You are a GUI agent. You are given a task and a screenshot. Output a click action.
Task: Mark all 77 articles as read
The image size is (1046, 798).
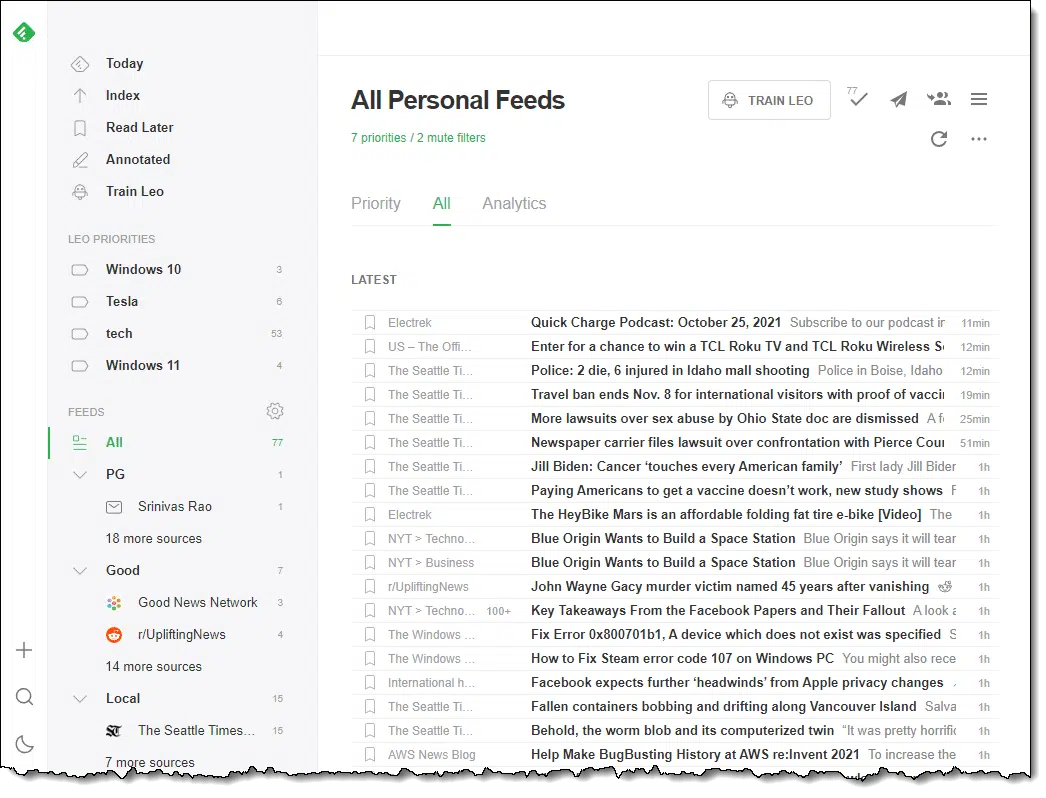857,97
